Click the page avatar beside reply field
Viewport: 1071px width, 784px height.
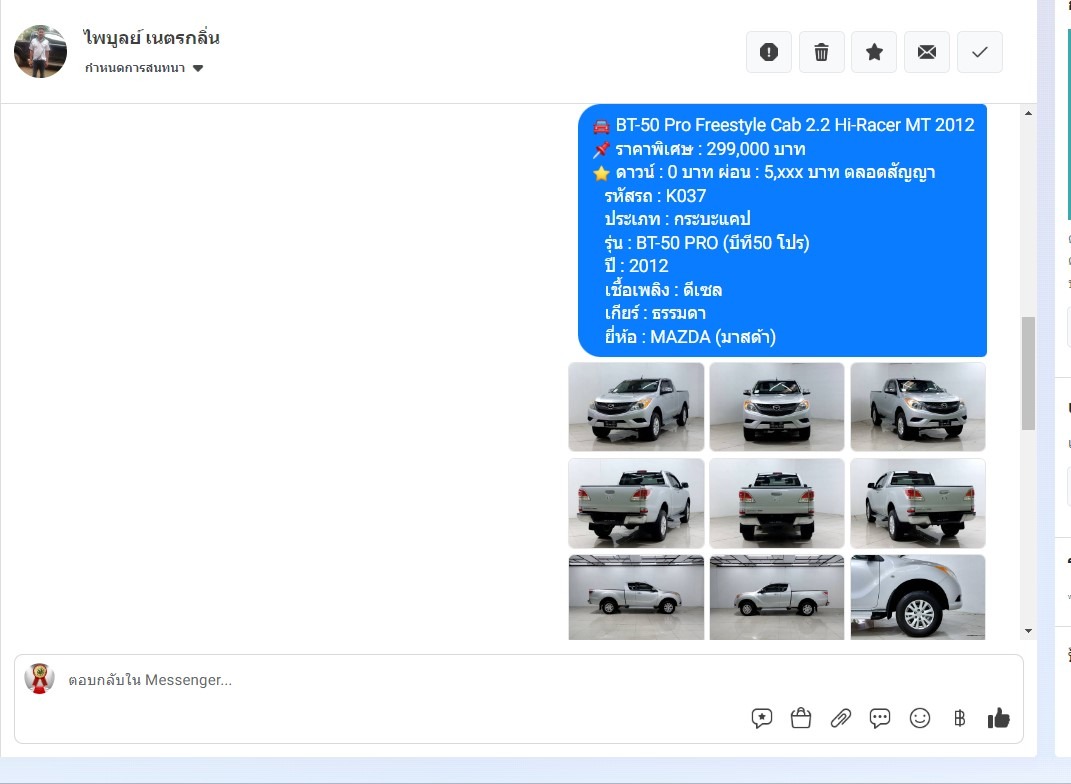coord(39,679)
